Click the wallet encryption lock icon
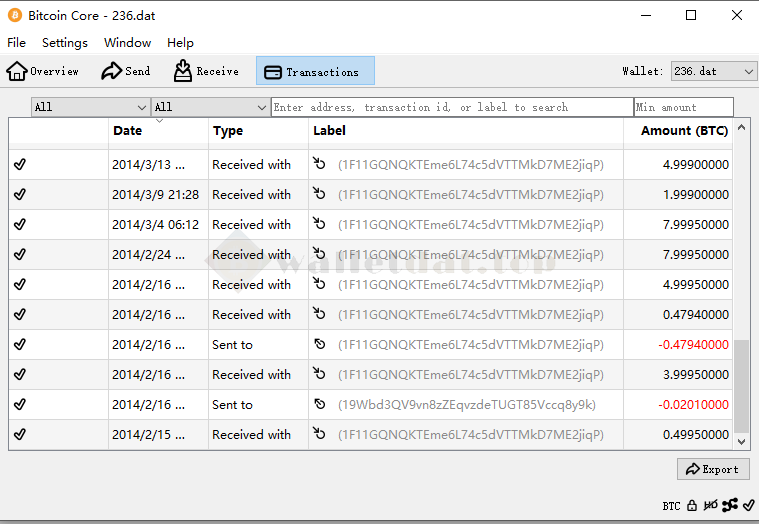The image size is (759, 524). click(692, 506)
